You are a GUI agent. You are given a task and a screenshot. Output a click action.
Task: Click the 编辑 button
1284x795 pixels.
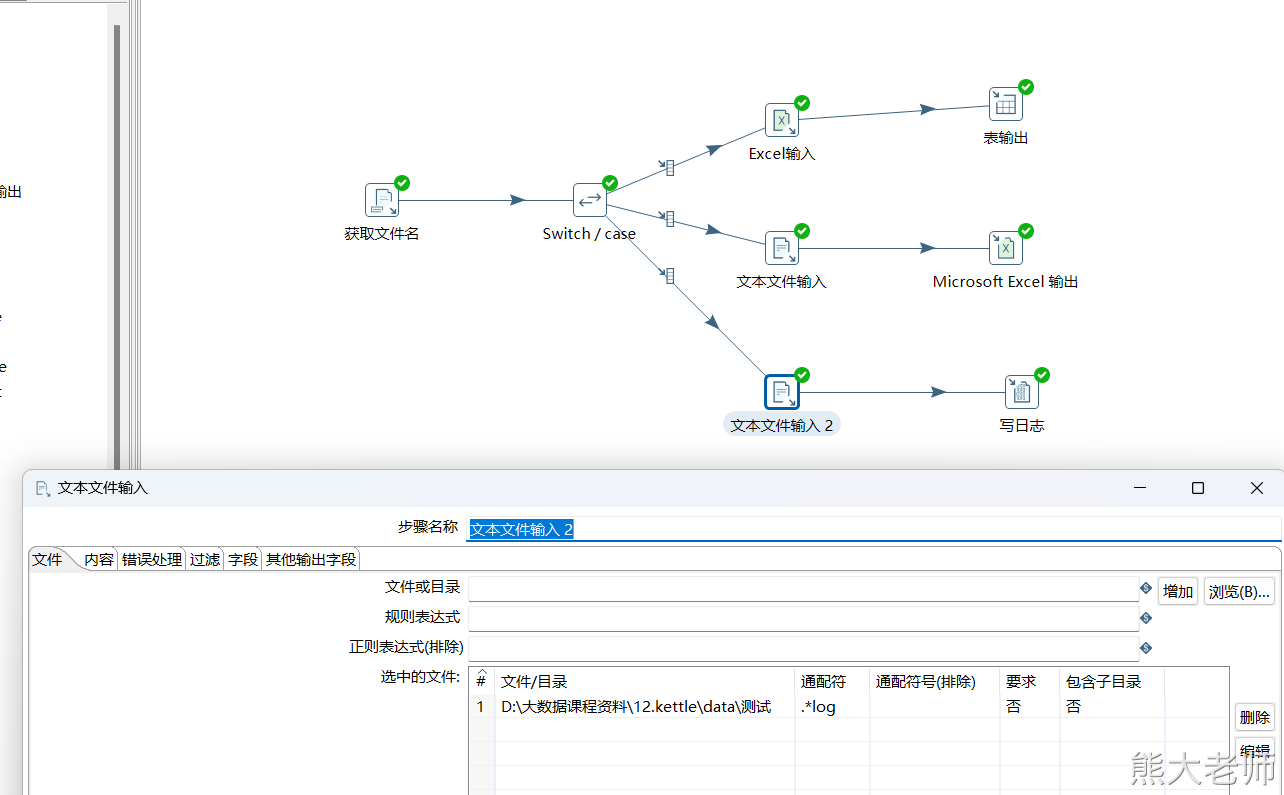pos(1255,751)
